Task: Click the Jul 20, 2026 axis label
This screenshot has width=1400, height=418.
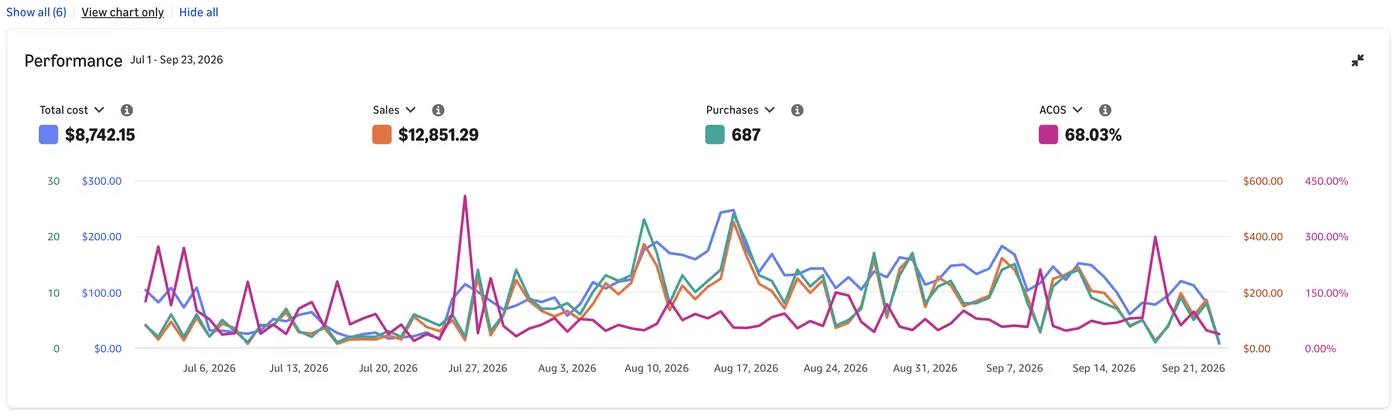Action: pos(388,368)
